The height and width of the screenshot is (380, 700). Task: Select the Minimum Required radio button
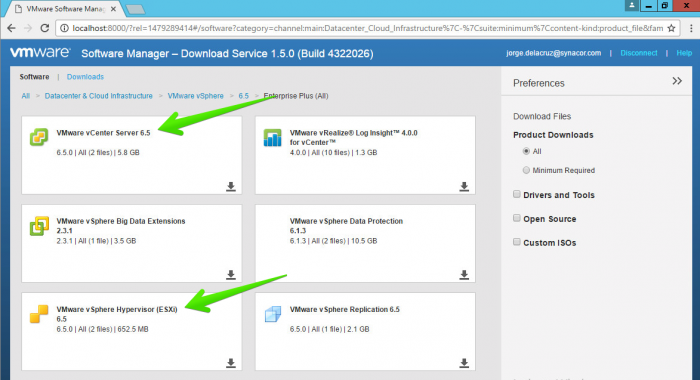(x=526, y=170)
